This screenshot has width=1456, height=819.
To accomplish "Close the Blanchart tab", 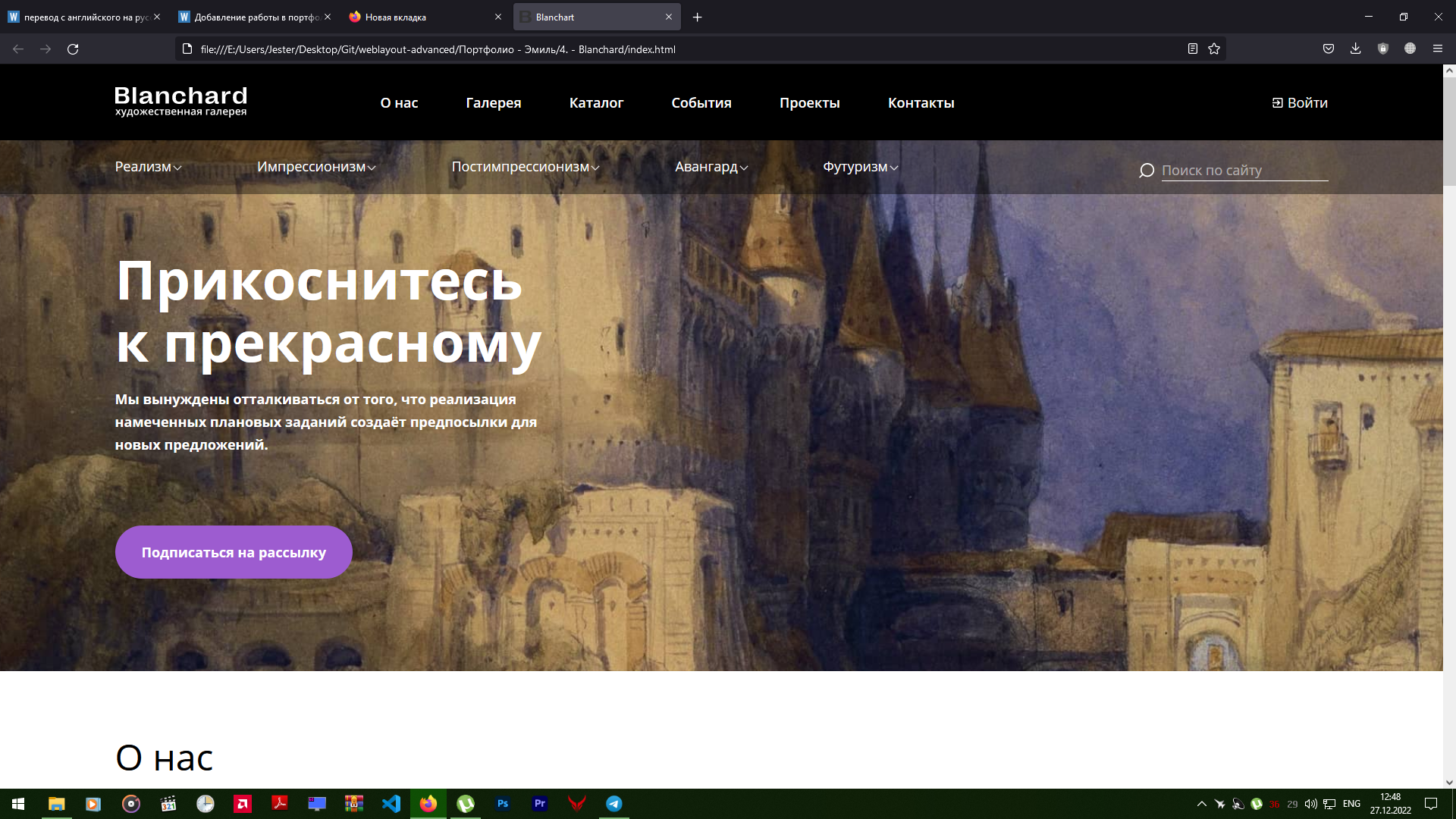I will point(669,17).
